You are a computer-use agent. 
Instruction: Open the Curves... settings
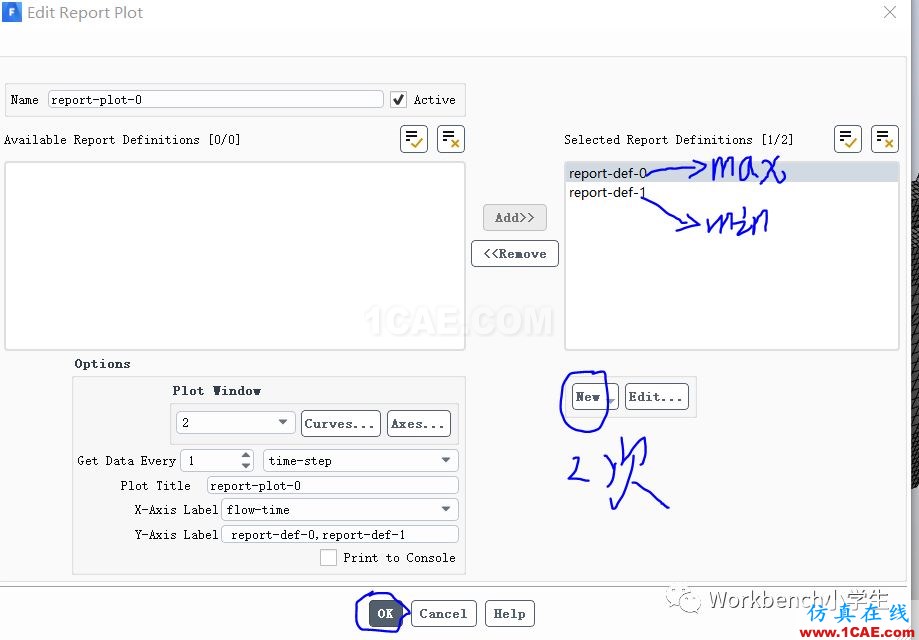coord(341,424)
